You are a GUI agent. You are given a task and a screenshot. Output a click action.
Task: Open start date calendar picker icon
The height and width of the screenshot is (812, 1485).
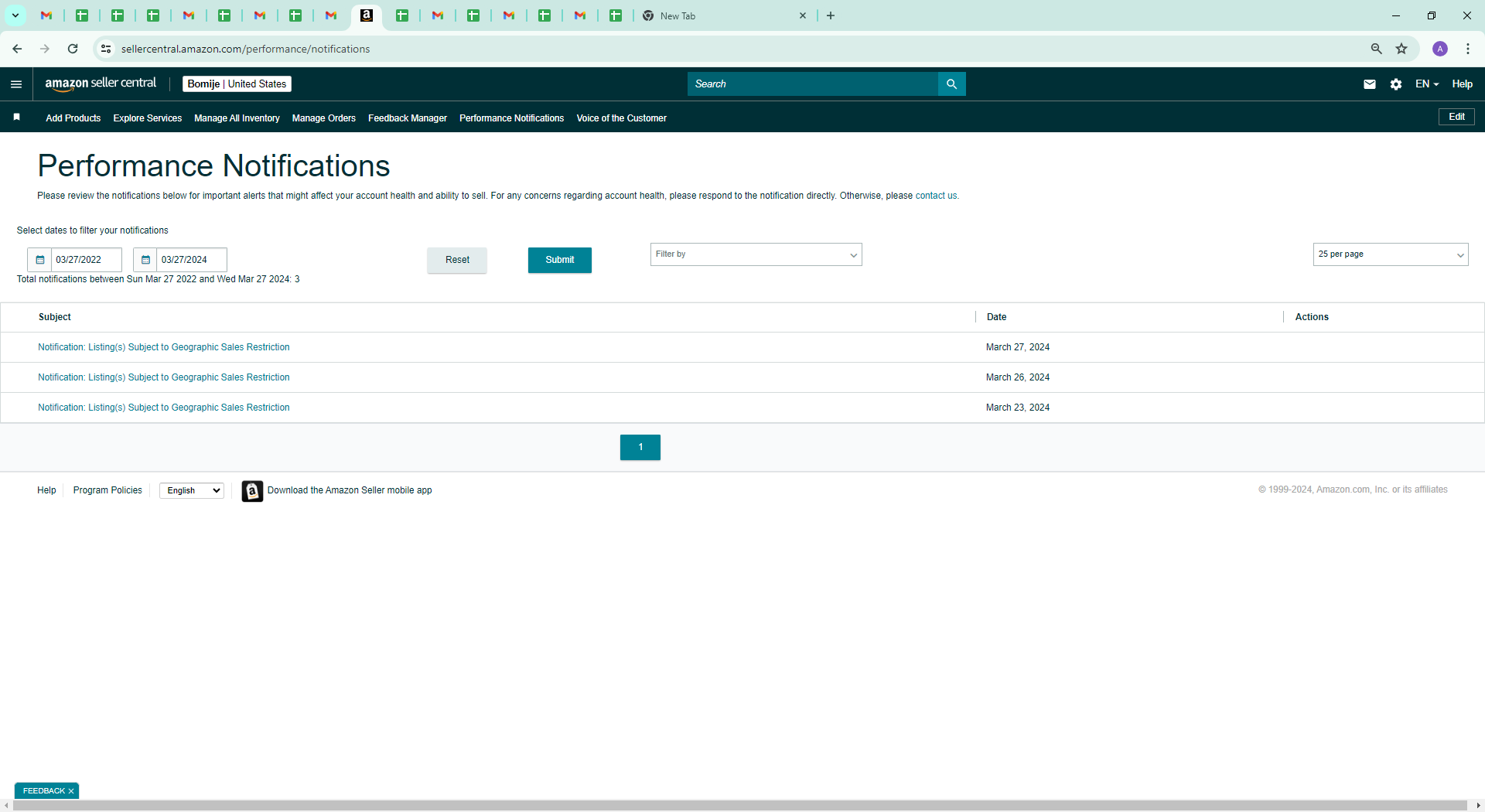tap(40, 260)
